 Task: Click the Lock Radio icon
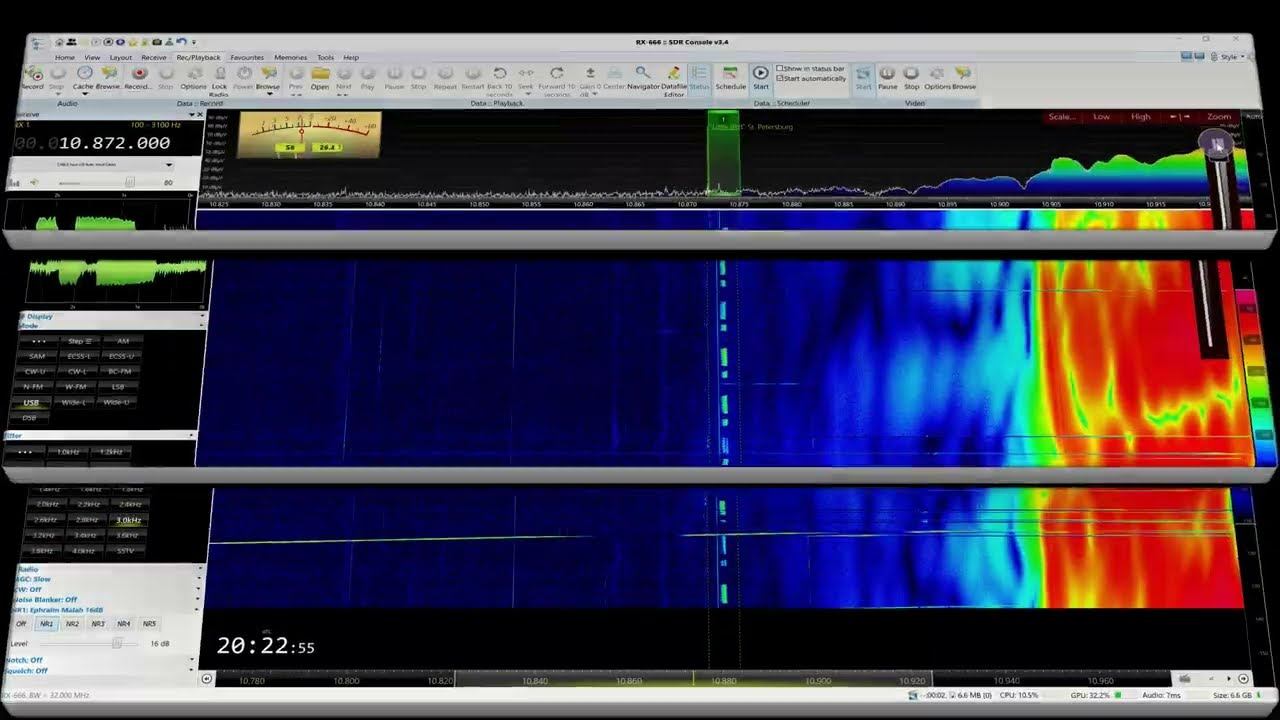[x=219, y=73]
